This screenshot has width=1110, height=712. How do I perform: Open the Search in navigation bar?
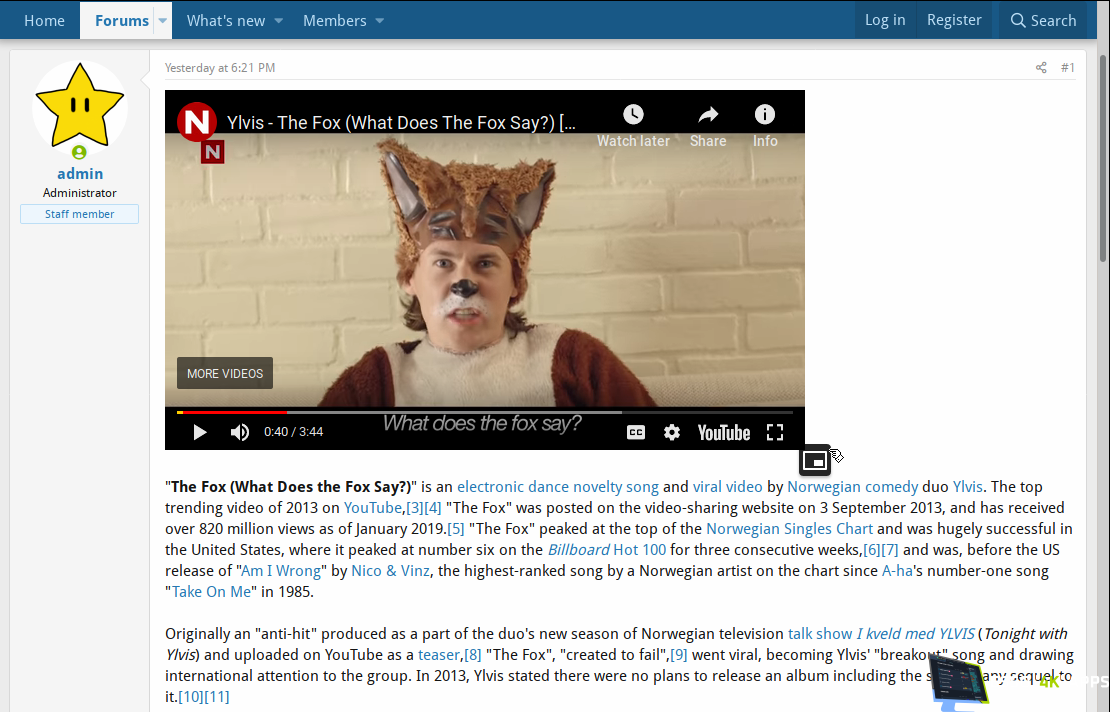[x=1043, y=20]
